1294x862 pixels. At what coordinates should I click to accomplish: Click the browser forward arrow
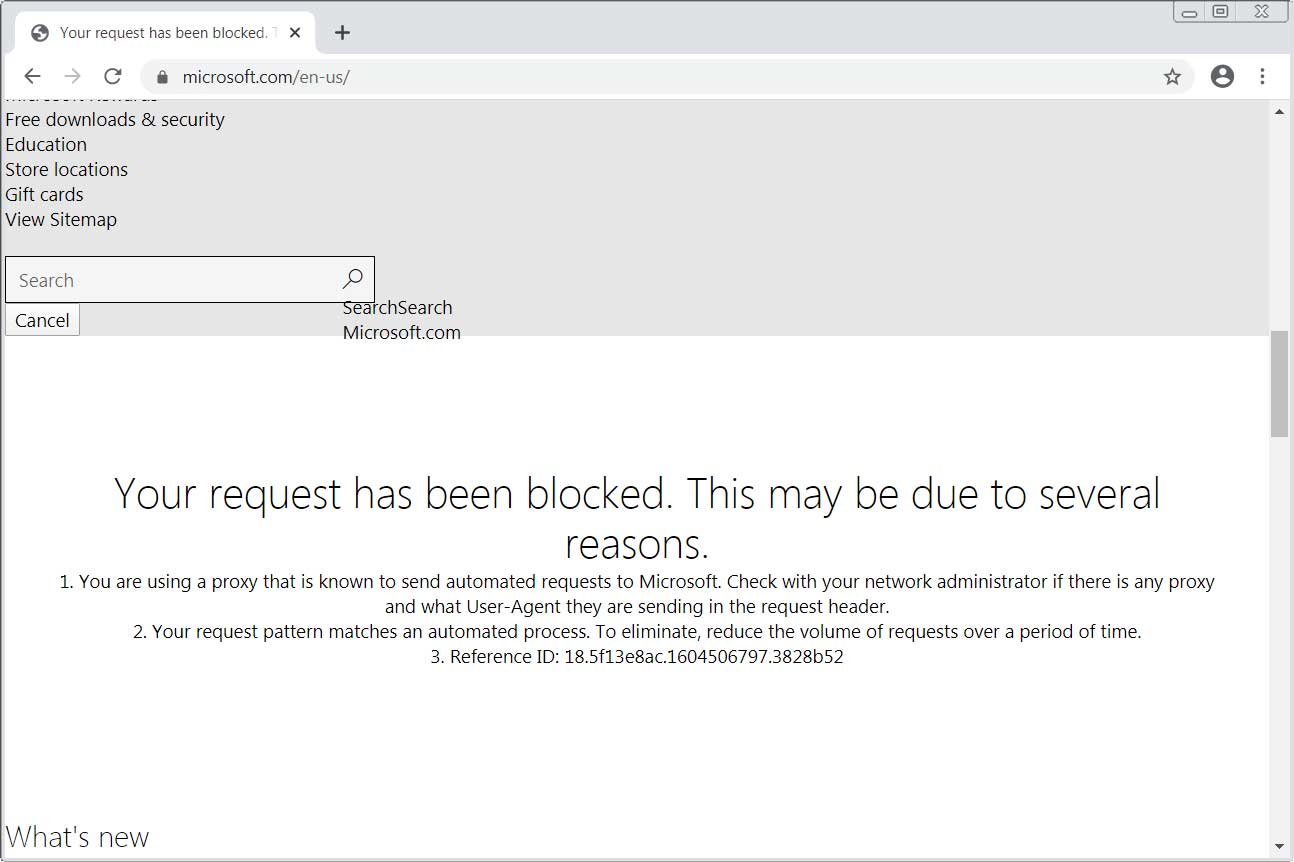pyautogui.click(x=72, y=76)
